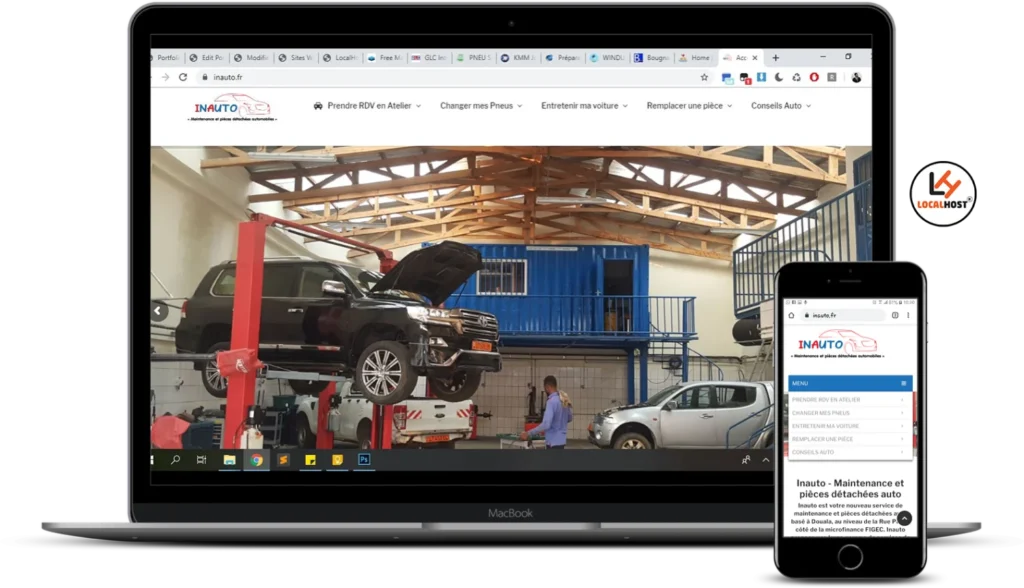Launch Photoshop from the taskbar
This screenshot has width=1024, height=588.
point(365,460)
